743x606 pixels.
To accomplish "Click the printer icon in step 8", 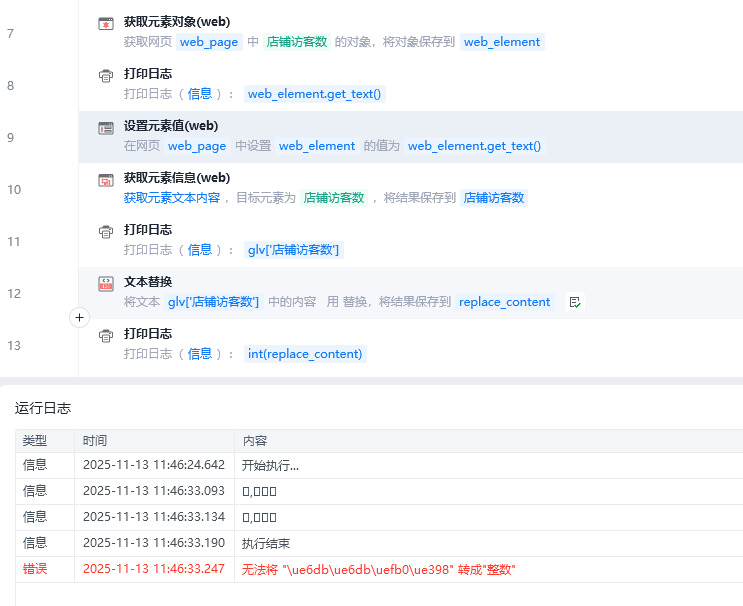I will click(106, 75).
